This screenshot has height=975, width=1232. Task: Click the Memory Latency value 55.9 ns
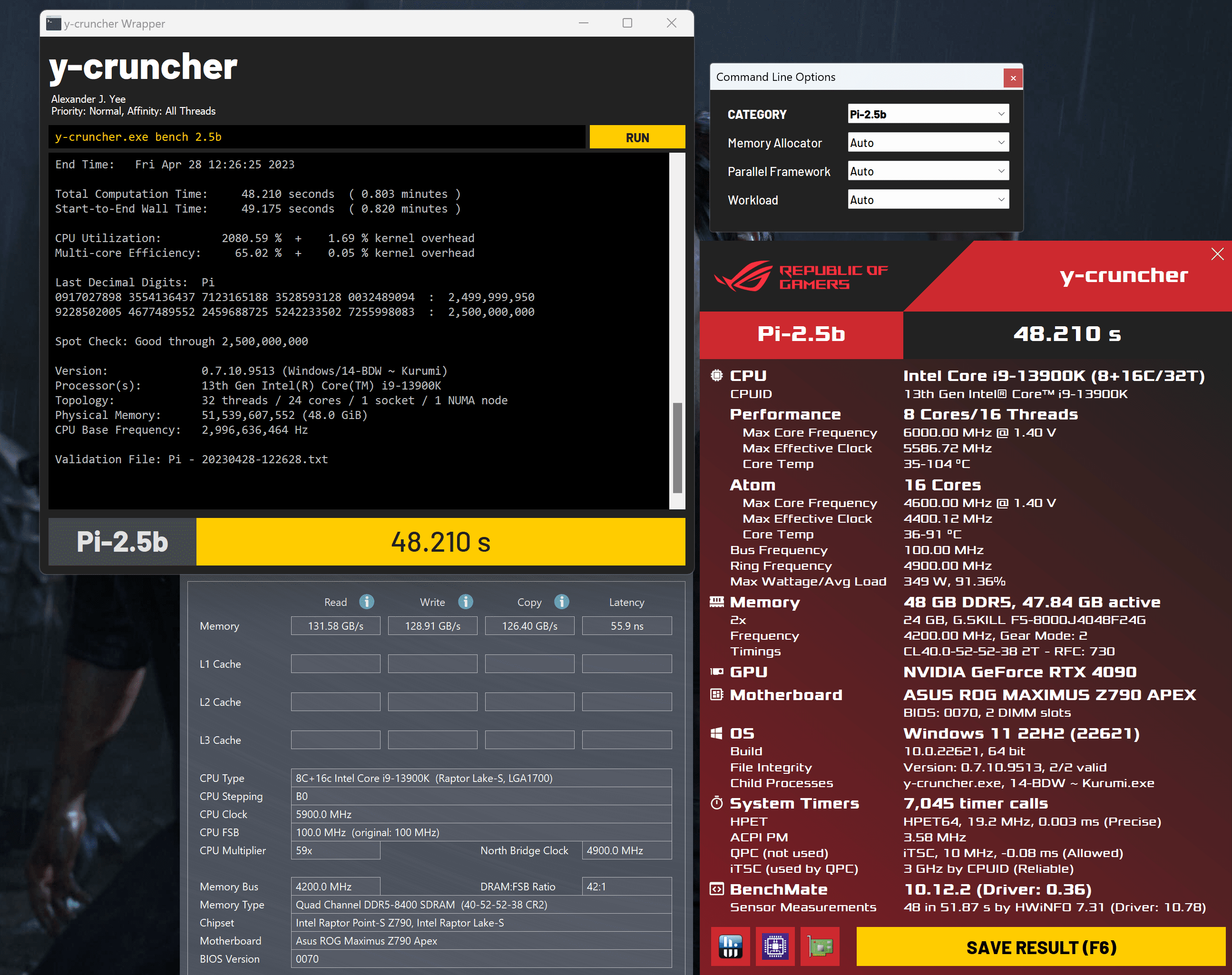point(627,625)
